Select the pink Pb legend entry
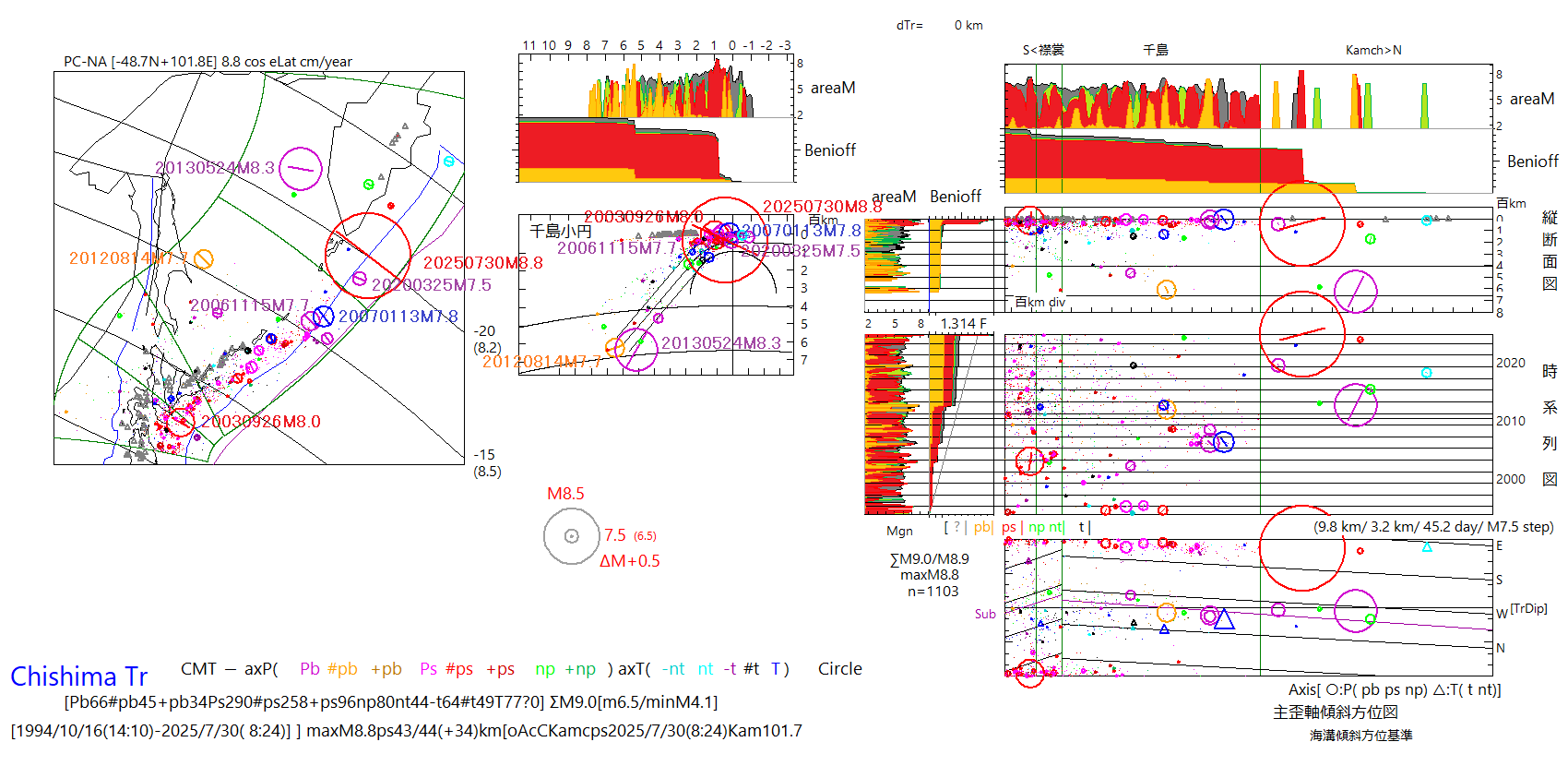Viewport: 1568px width, 766px height. click(x=309, y=669)
